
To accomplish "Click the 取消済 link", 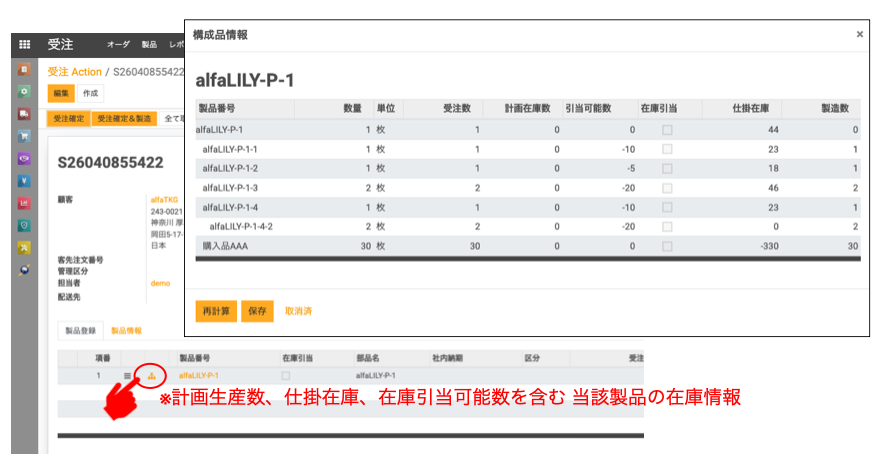I will pos(298,311).
